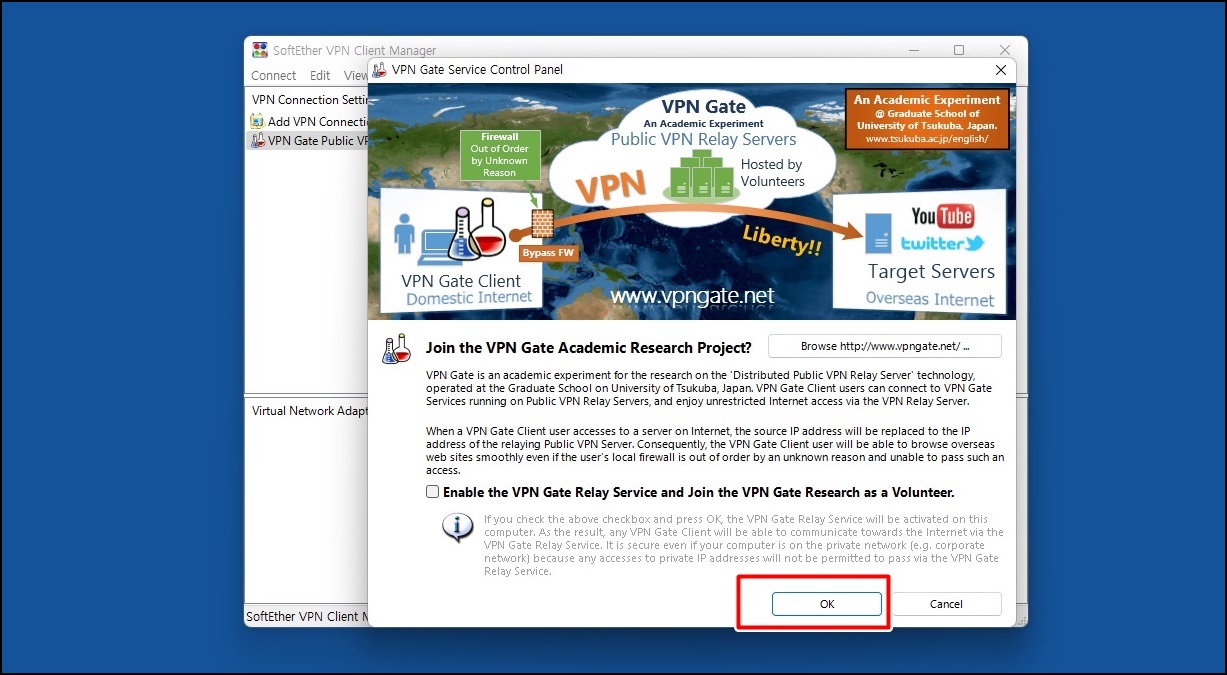
Task: Close the SoftEther VPN Client Manager window
Action: tap(1005, 50)
